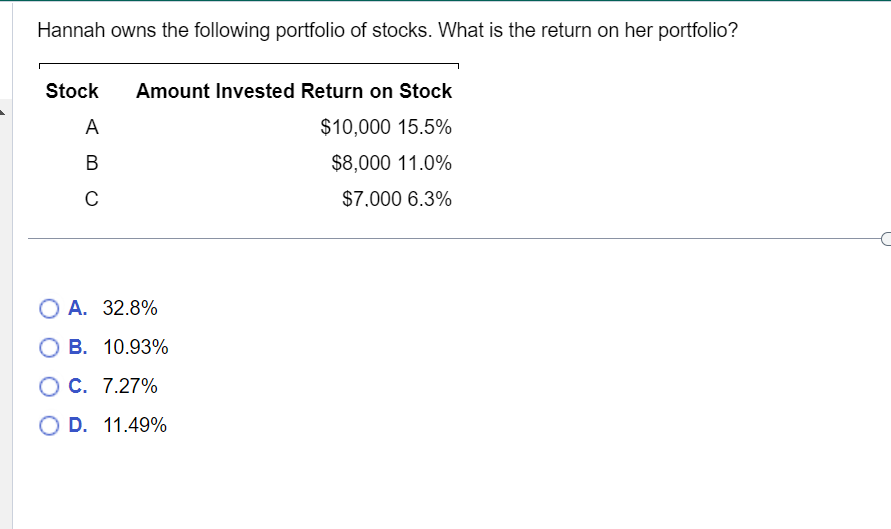This screenshot has height=529, width=891.
Task: Click the 6.3% return value
Action: (x=429, y=199)
